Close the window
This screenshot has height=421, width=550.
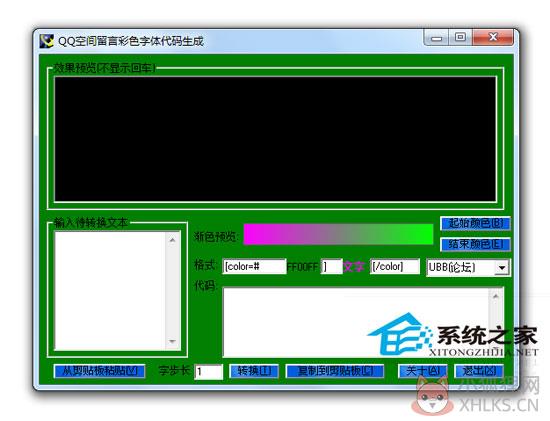[x=493, y=37]
